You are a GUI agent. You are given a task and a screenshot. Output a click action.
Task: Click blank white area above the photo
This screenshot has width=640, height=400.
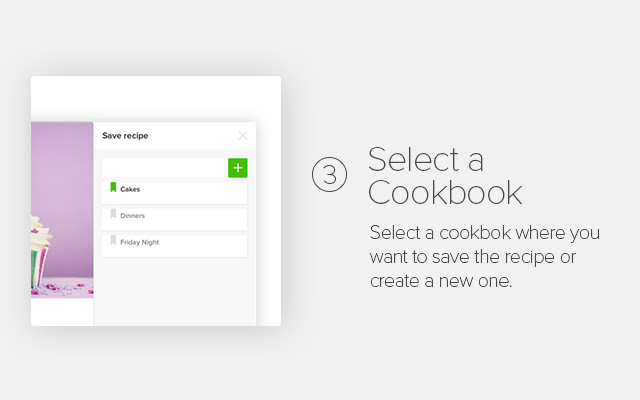pos(150,98)
